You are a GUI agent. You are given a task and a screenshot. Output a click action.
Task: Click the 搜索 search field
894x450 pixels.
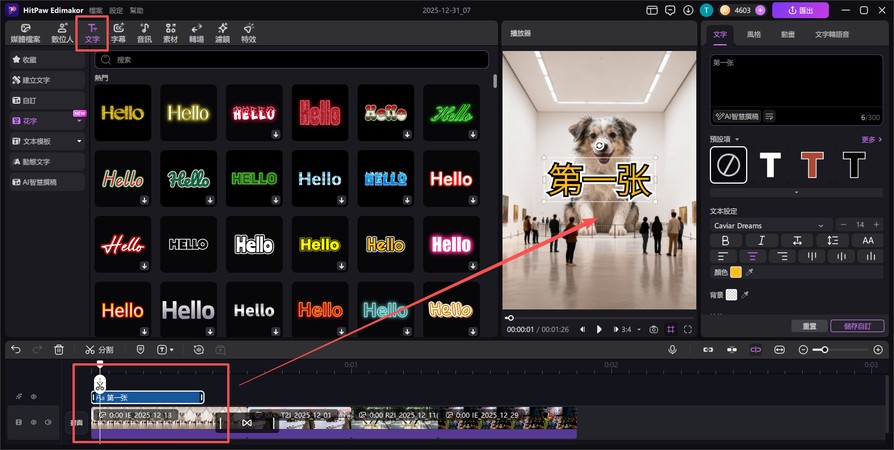coord(291,60)
